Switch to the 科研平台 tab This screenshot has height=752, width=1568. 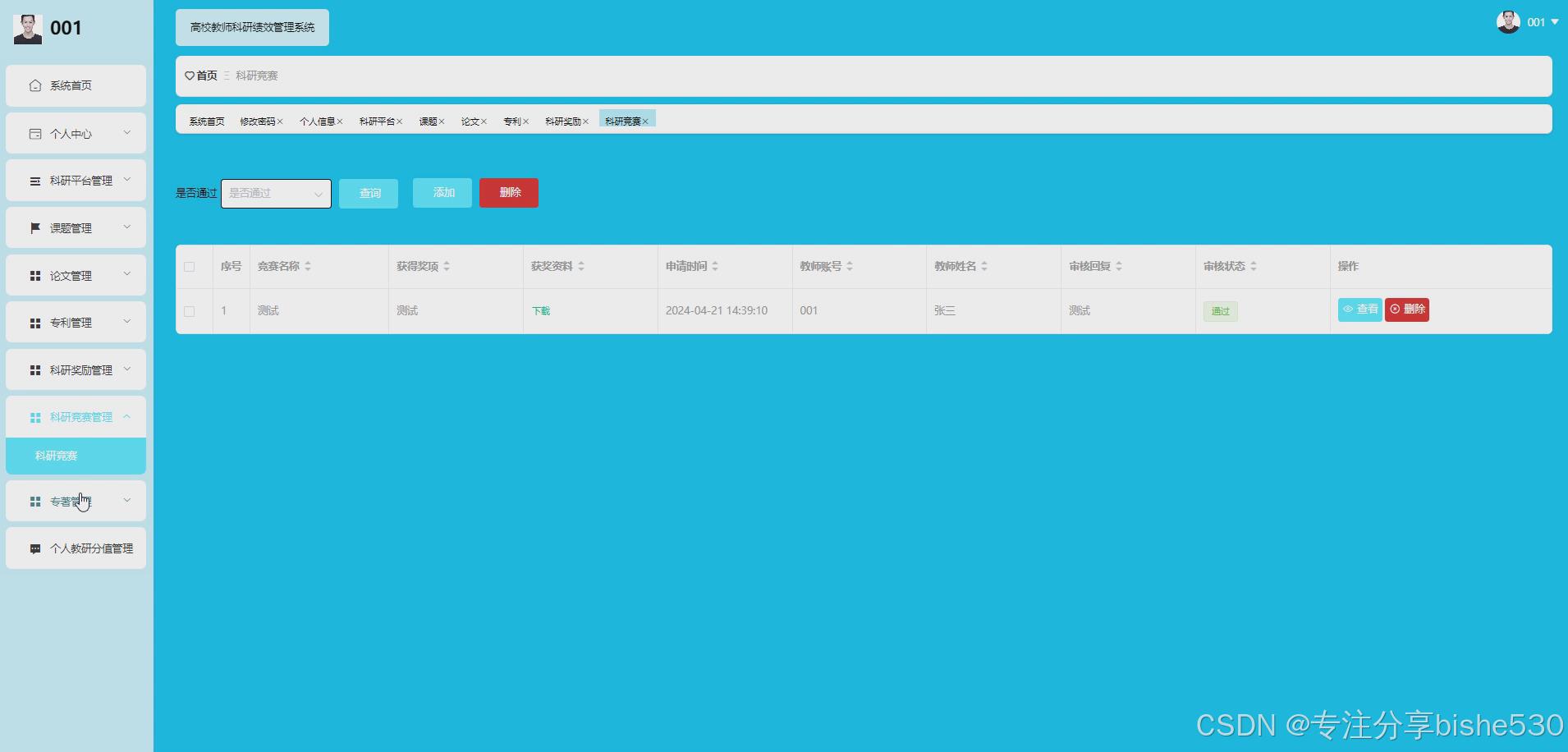tap(378, 122)
